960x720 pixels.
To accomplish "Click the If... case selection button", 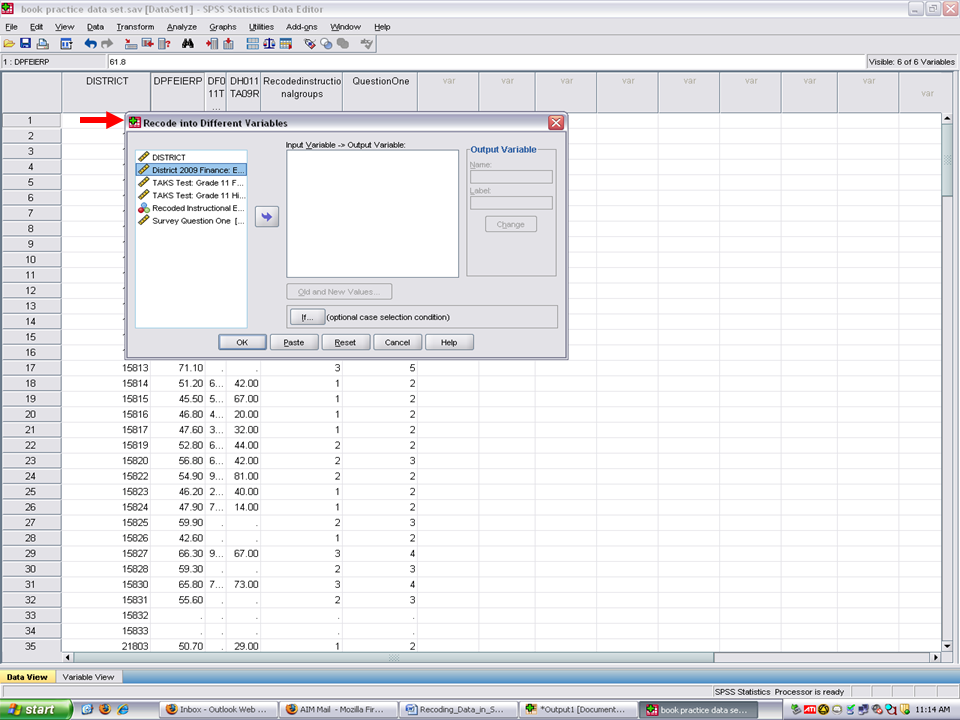I will point(306,317).
